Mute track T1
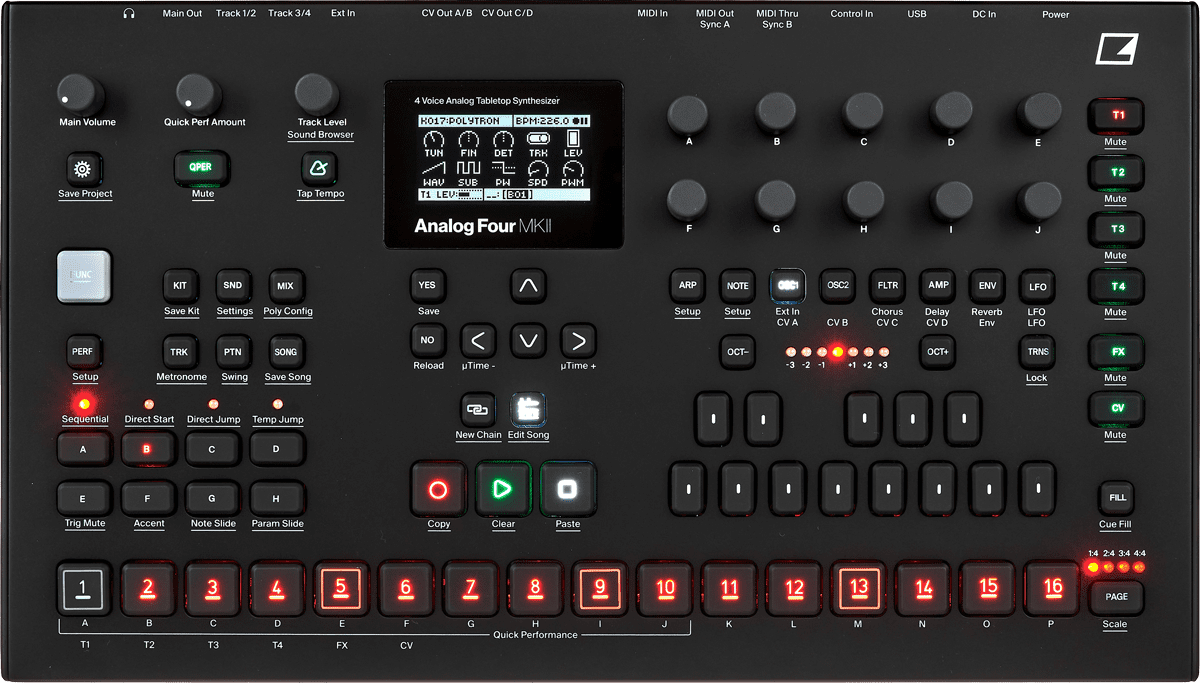The height and width of the screenshot is (683, 1200). coord(1115,116)
